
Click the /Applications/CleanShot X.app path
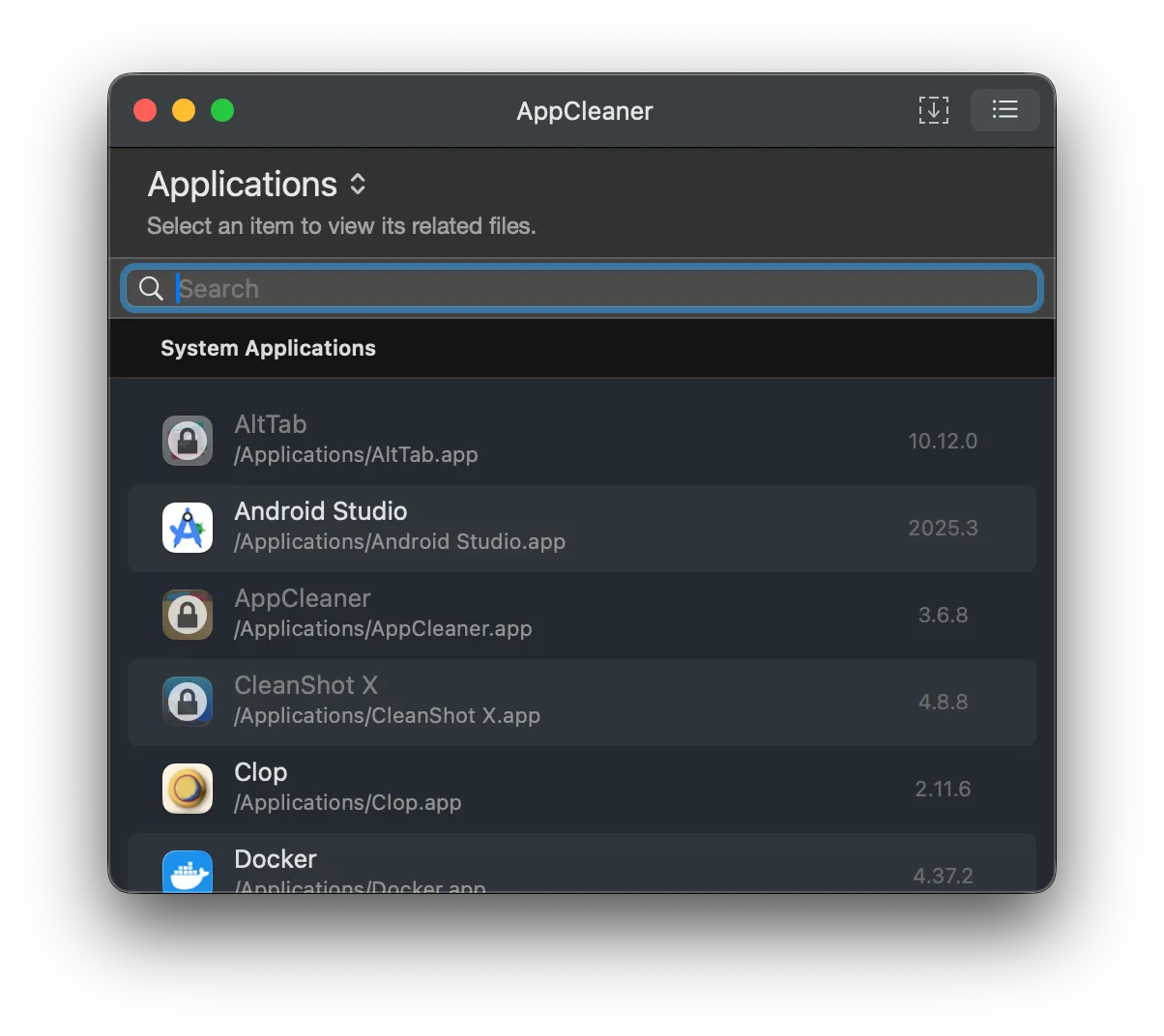(x=387, y=715)
